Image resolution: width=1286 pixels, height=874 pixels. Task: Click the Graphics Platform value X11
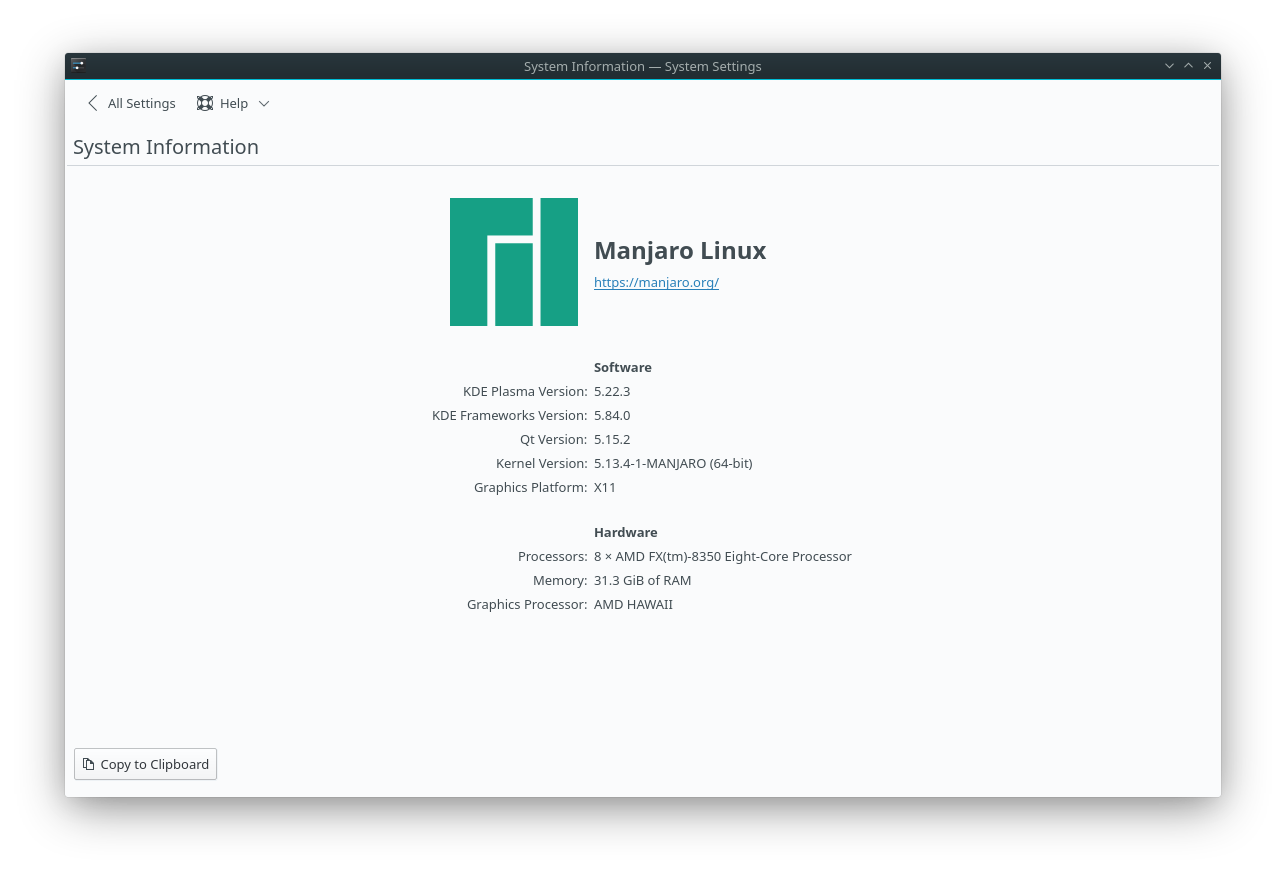[605, 487]
